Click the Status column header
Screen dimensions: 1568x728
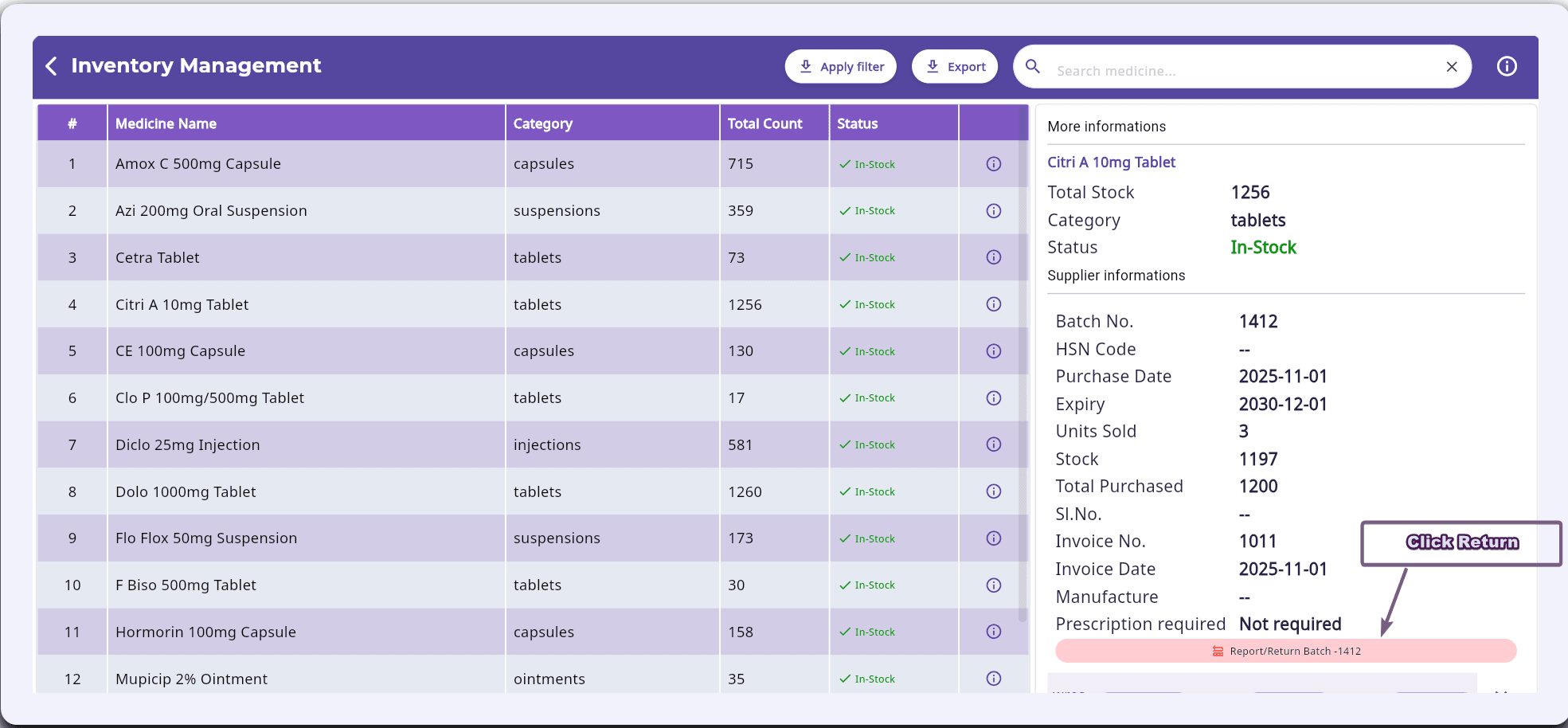pyautogui.click(x=894, y=123)
